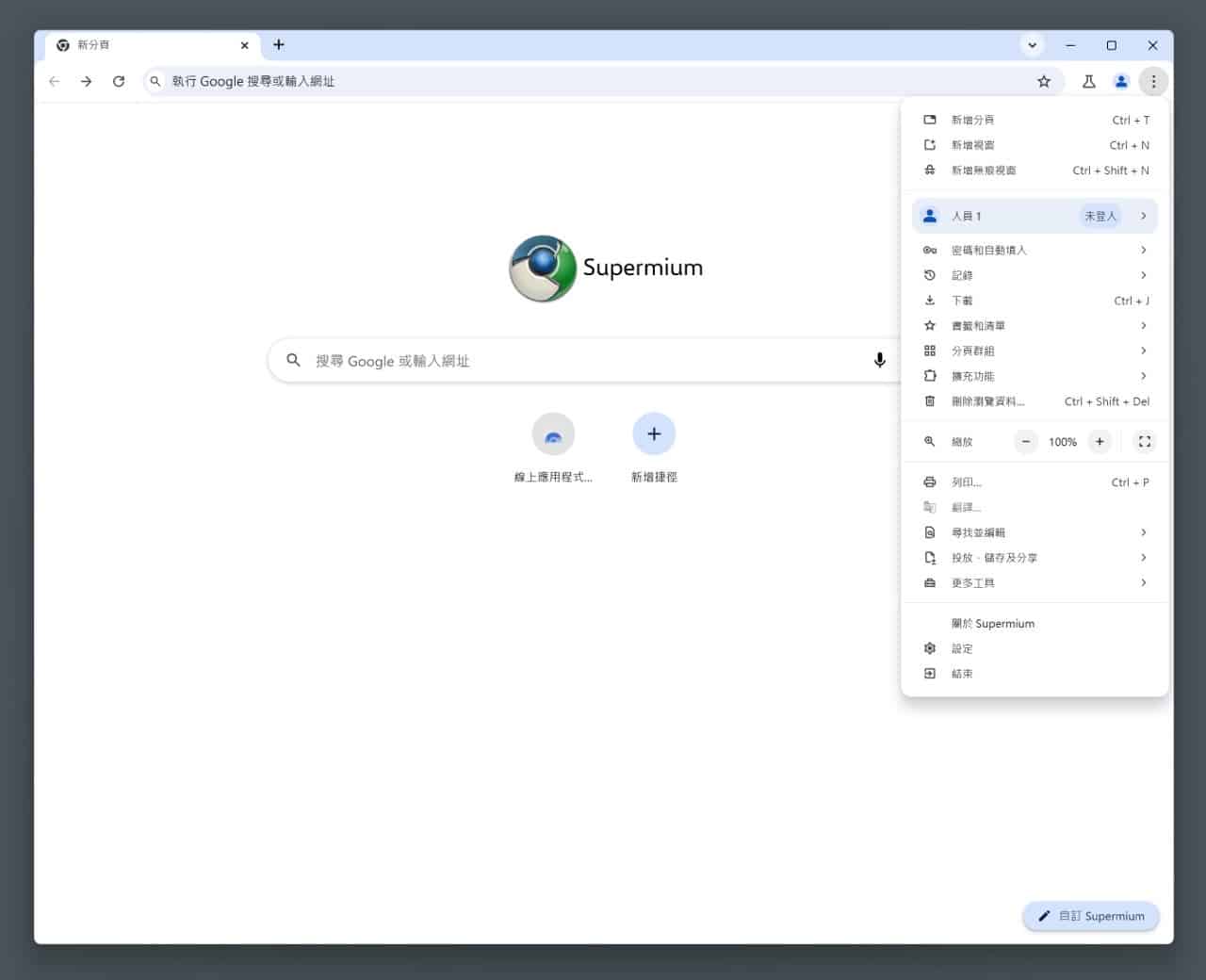Click the three-dot menu button

[x=1153, y=82]
